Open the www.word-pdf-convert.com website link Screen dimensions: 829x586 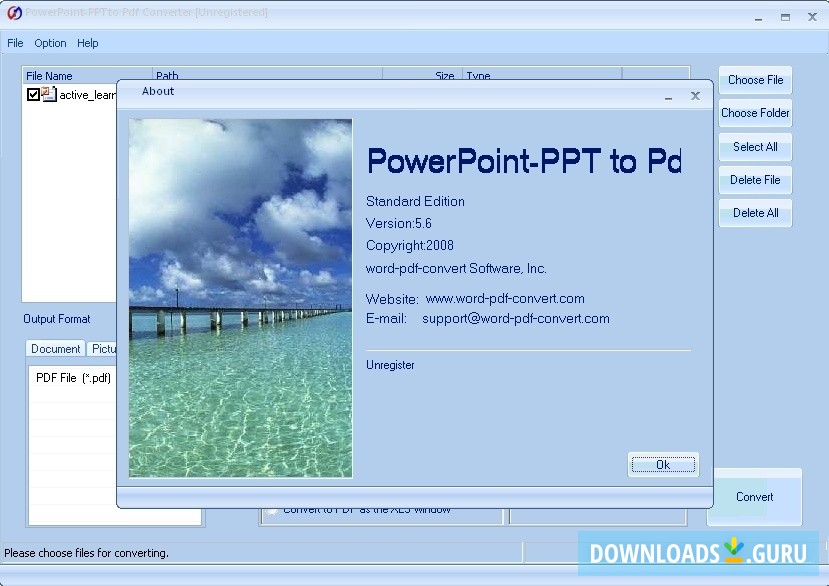point(505,298)
